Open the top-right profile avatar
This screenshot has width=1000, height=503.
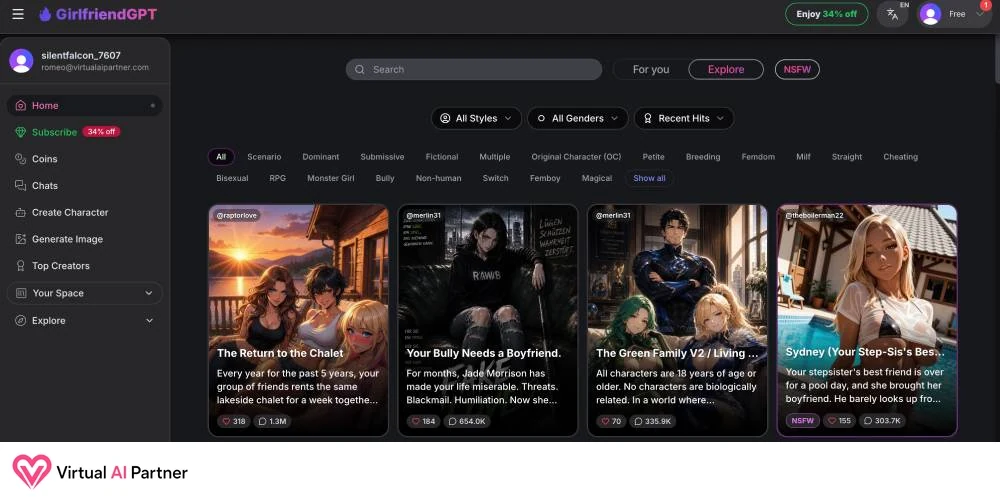pyautogui.click(x=930, y=14)
